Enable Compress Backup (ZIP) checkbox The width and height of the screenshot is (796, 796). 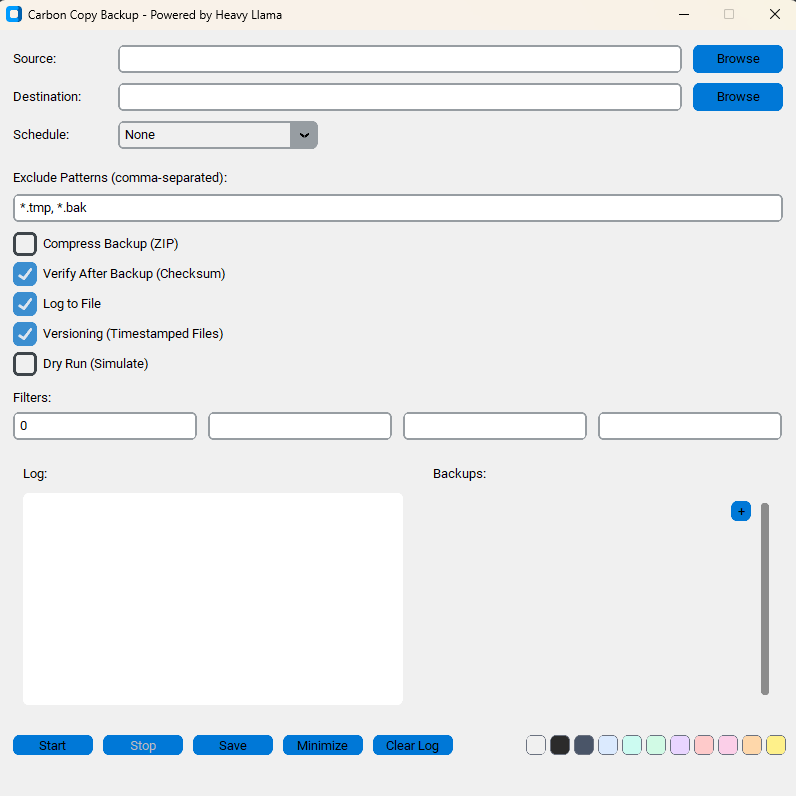[x=25, y=244]
